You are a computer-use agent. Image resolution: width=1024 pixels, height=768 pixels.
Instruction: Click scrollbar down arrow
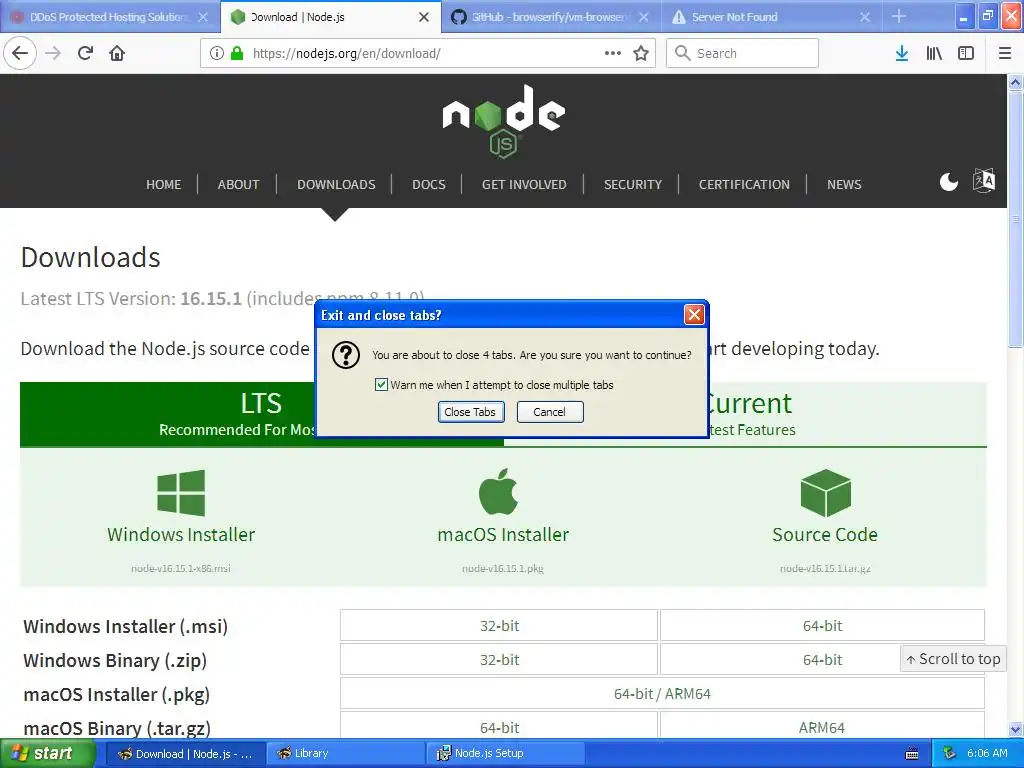(x=1016, y=729)
